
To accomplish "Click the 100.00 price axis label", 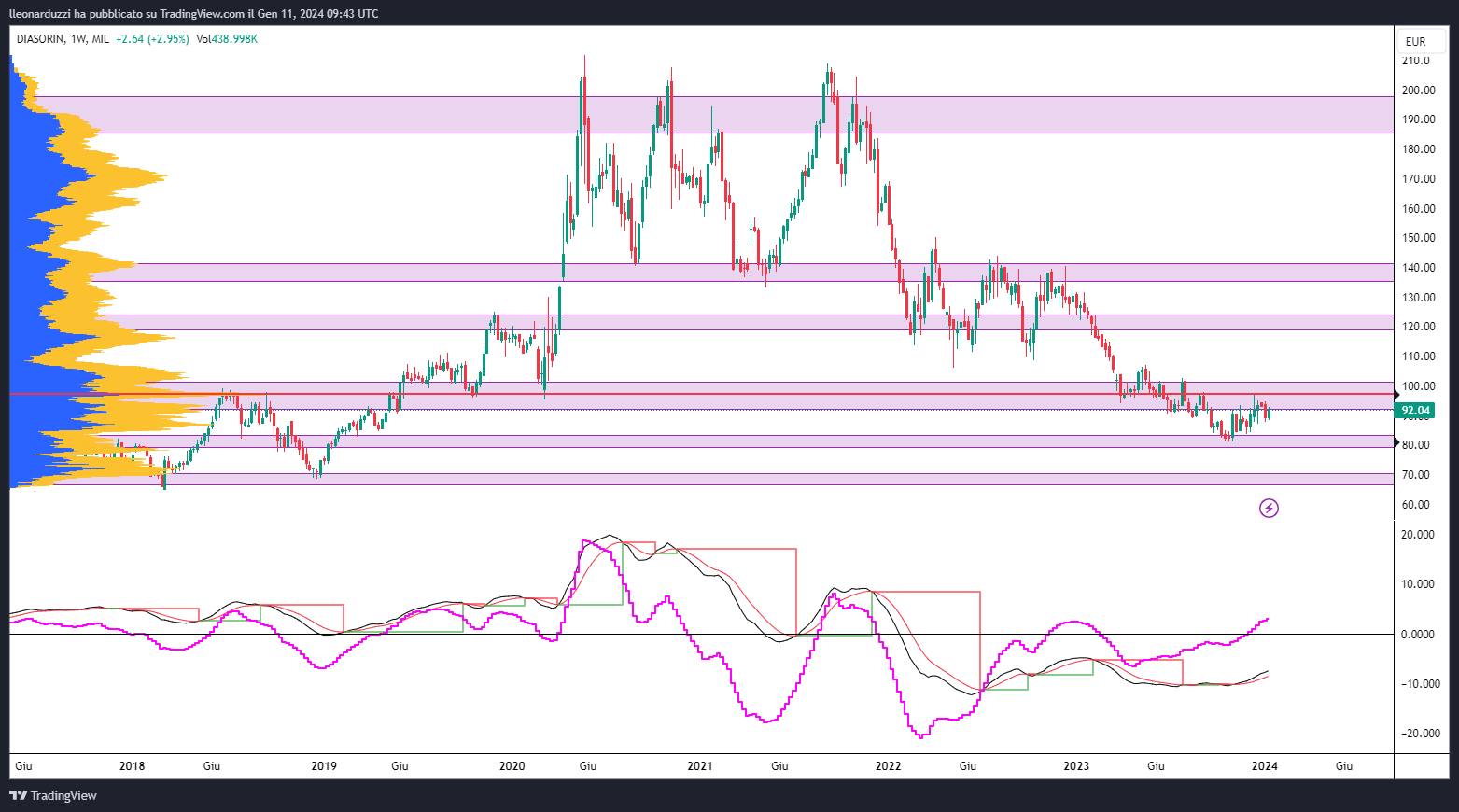I will click(1418, 386).
